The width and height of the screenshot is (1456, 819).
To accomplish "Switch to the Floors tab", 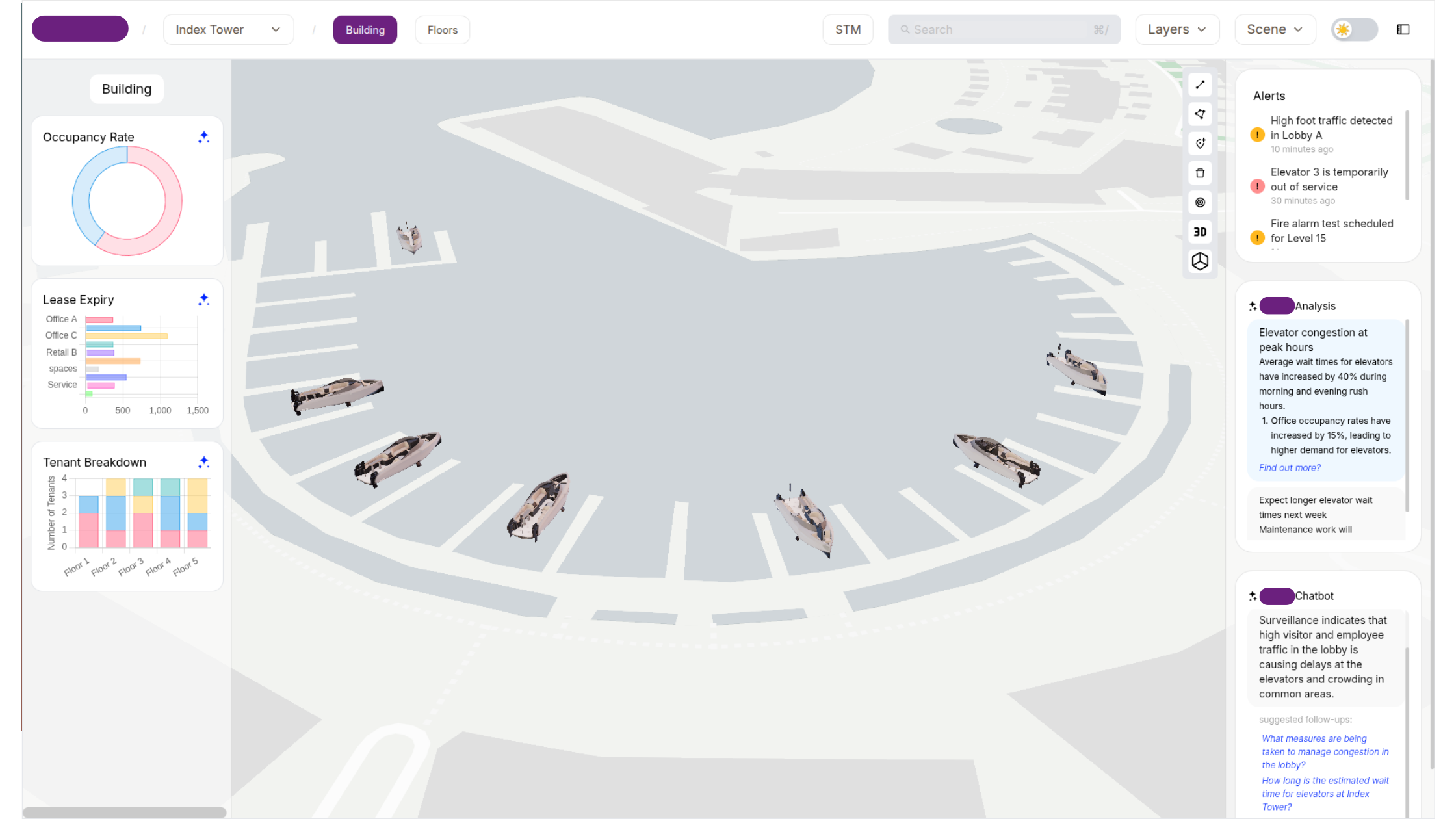I will tap(443, 30).
